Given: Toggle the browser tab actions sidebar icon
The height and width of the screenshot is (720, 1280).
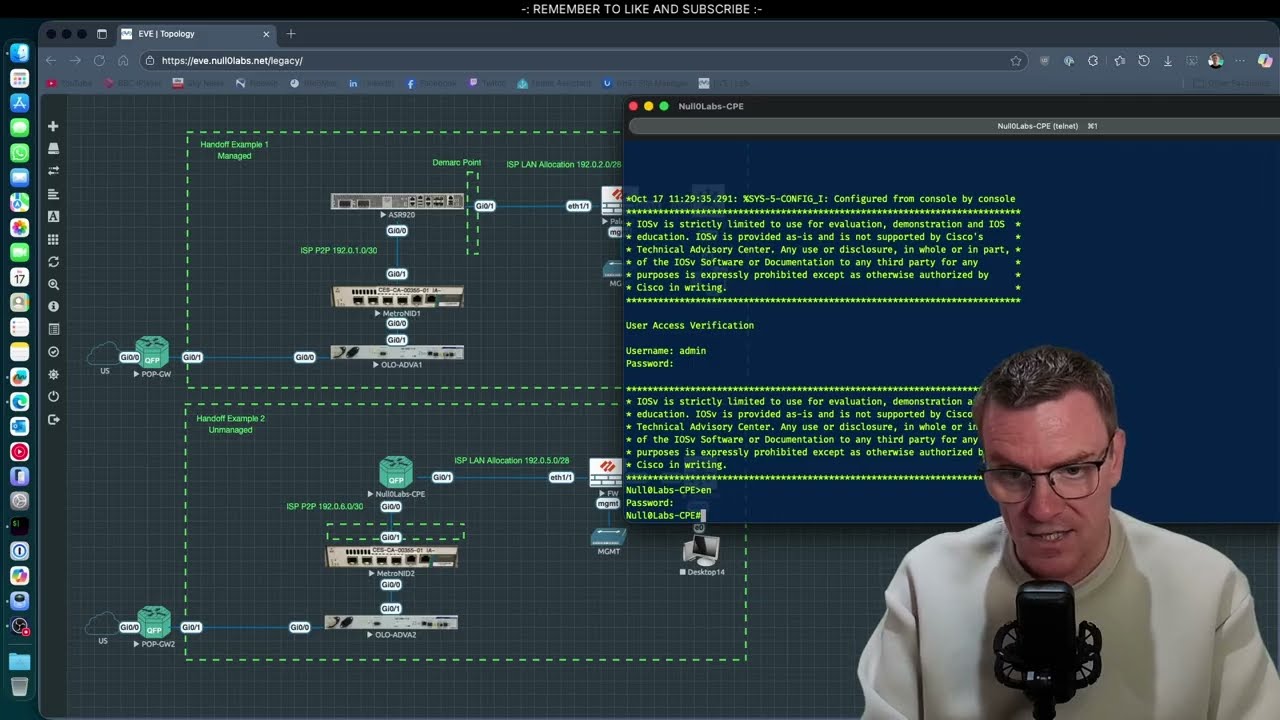Looking at the screenshot, I should tap(101, 34).
